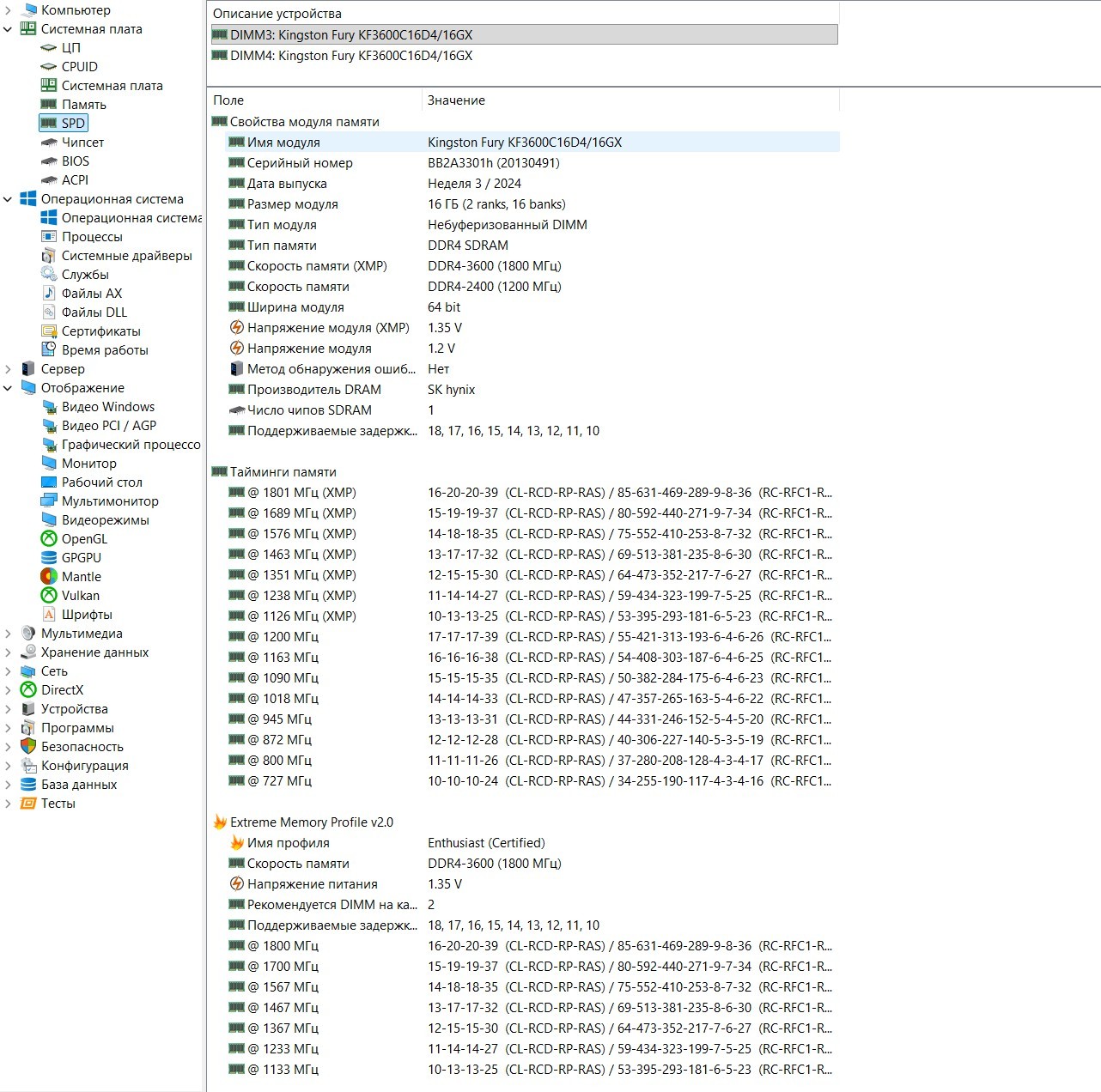Screen dimensions: 1101x1092
Task: Select Рабочий стол tree item
Action: (102, 482)
